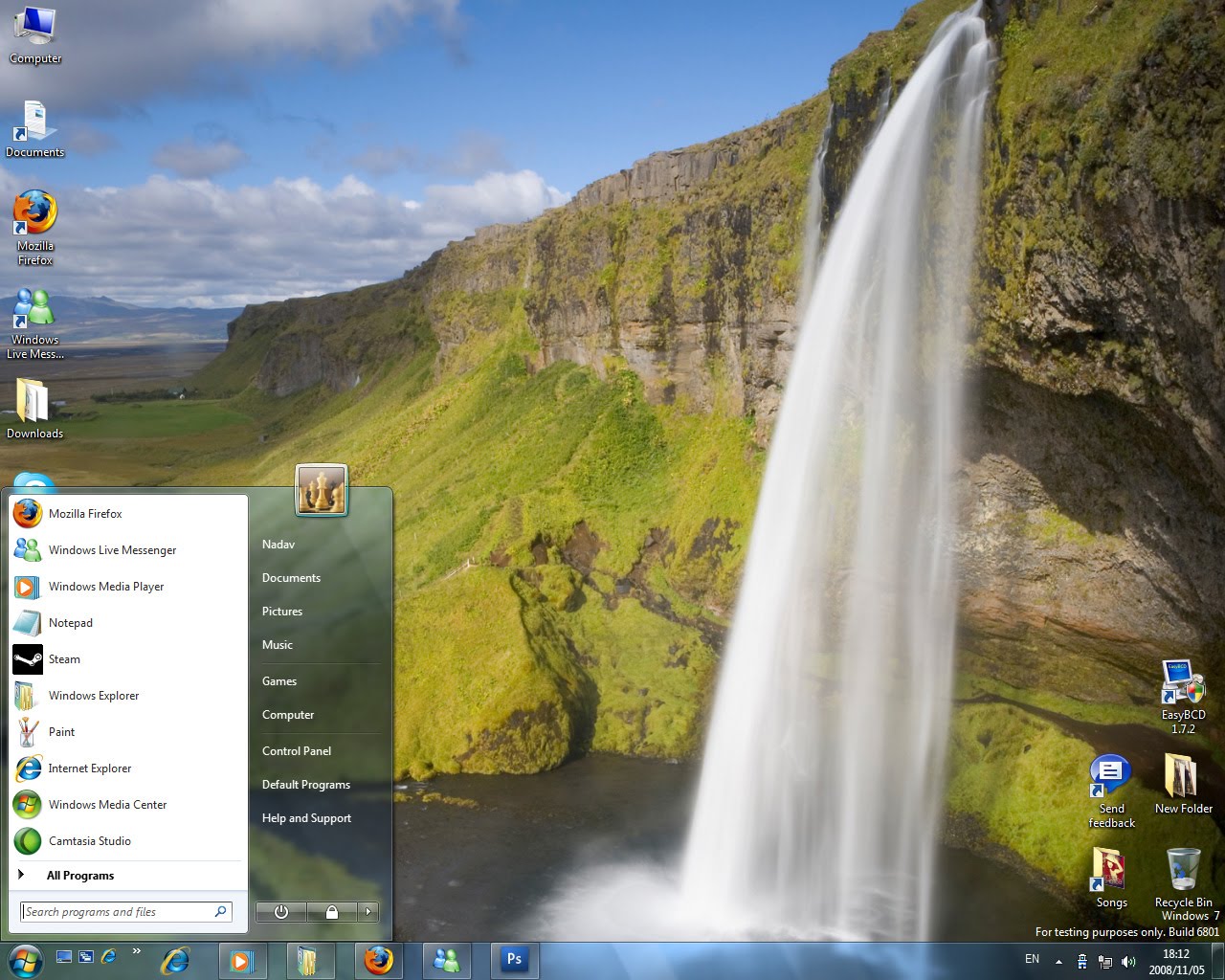Select the New Folder desktop icon
This screenshot has width=1225, height=980.
click(x=1183, y=784)
